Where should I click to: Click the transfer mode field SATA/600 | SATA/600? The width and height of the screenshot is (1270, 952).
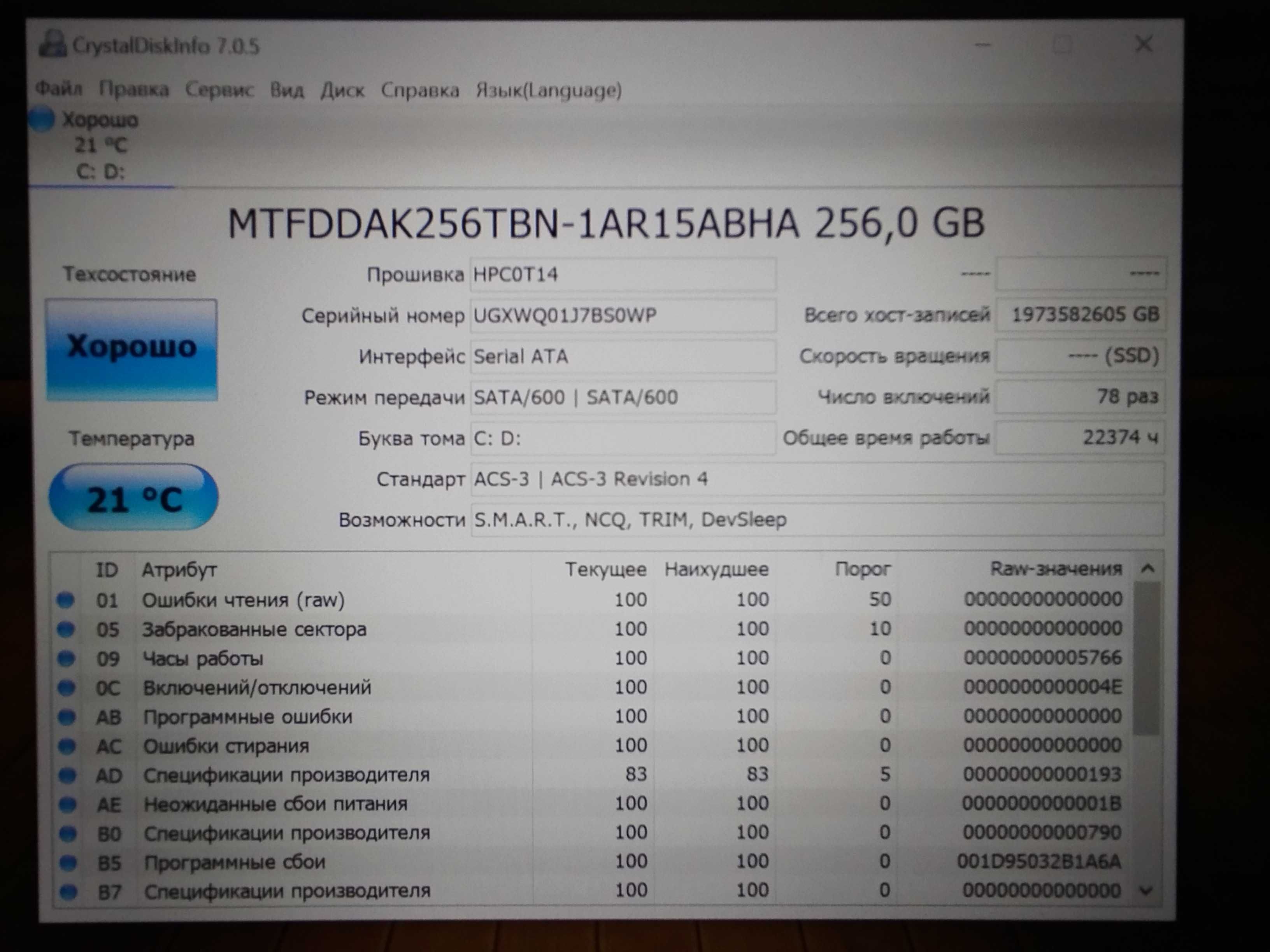623,397
